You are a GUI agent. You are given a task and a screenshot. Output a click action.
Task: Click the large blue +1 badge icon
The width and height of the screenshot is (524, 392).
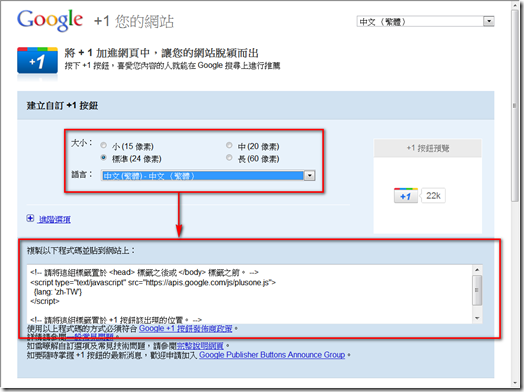[x=37, y=61]
